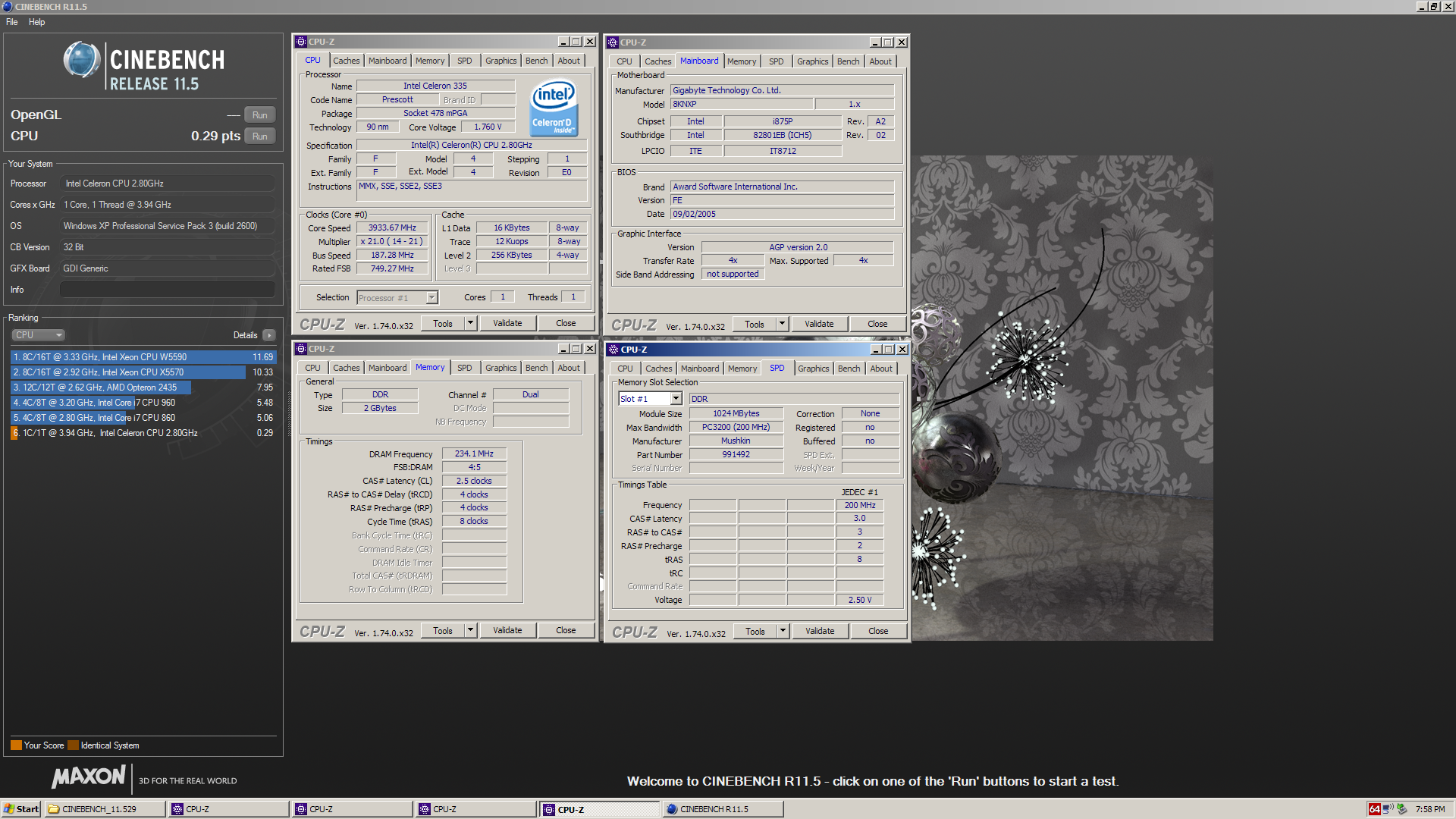Switch to Graphics tab in the Mainboard CPU-Z window
The height and width of the screenshot is (819, 1456).
[812, 61]
